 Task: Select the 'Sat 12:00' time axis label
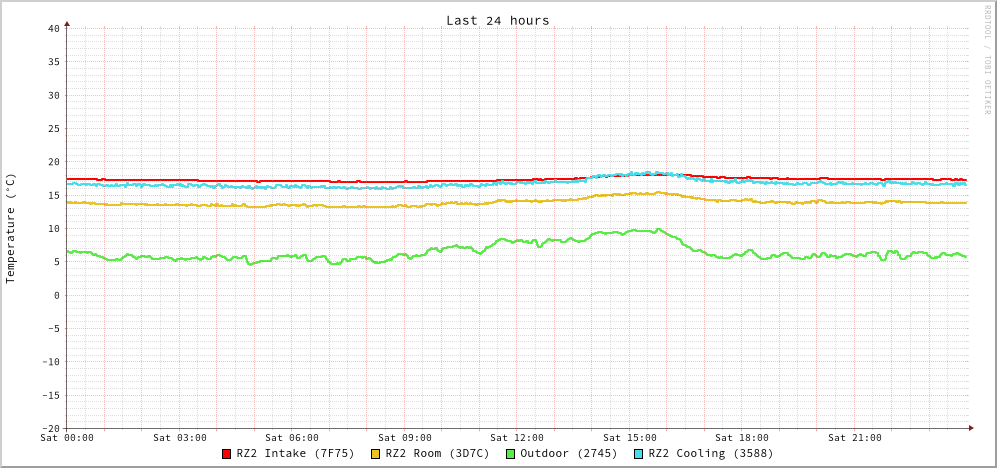coord(517,438)
